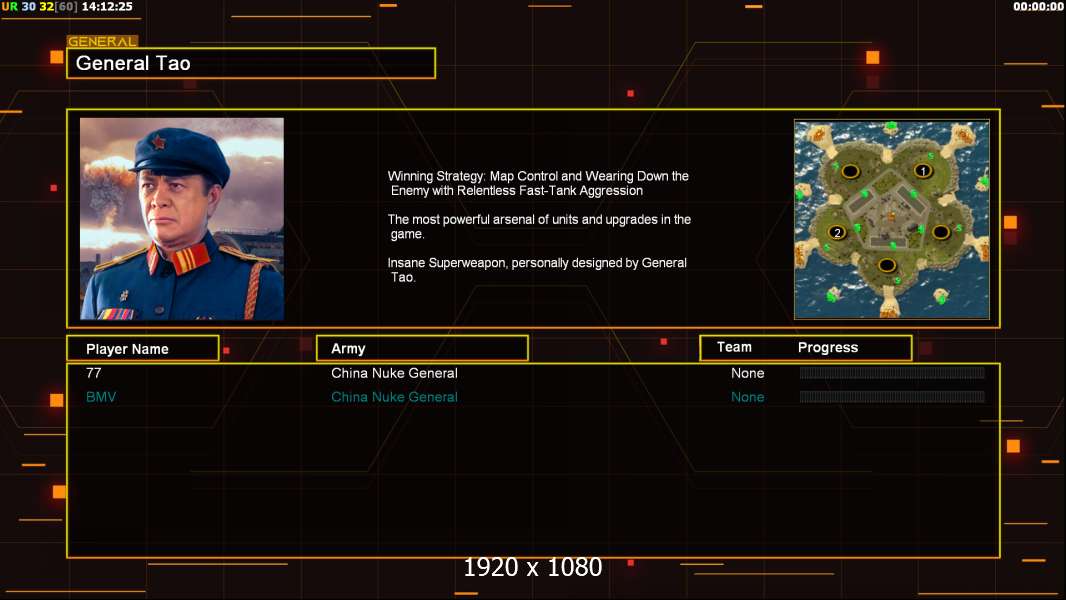Click China Nuke General in 77's row

point(394,373)
